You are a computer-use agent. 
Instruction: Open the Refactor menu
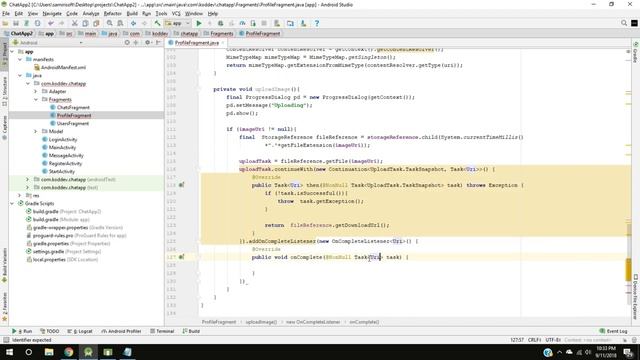click(112, 13)
